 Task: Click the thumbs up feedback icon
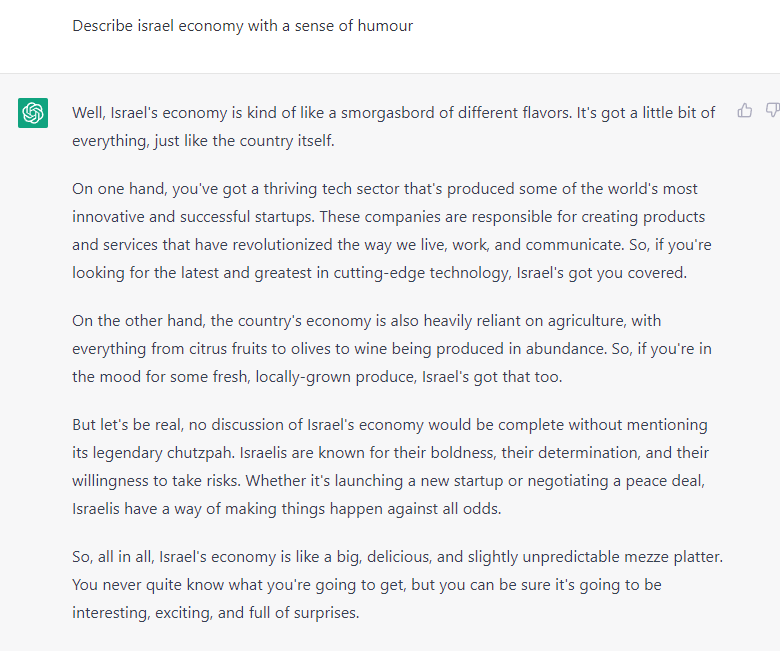click(x=745, y=110)
